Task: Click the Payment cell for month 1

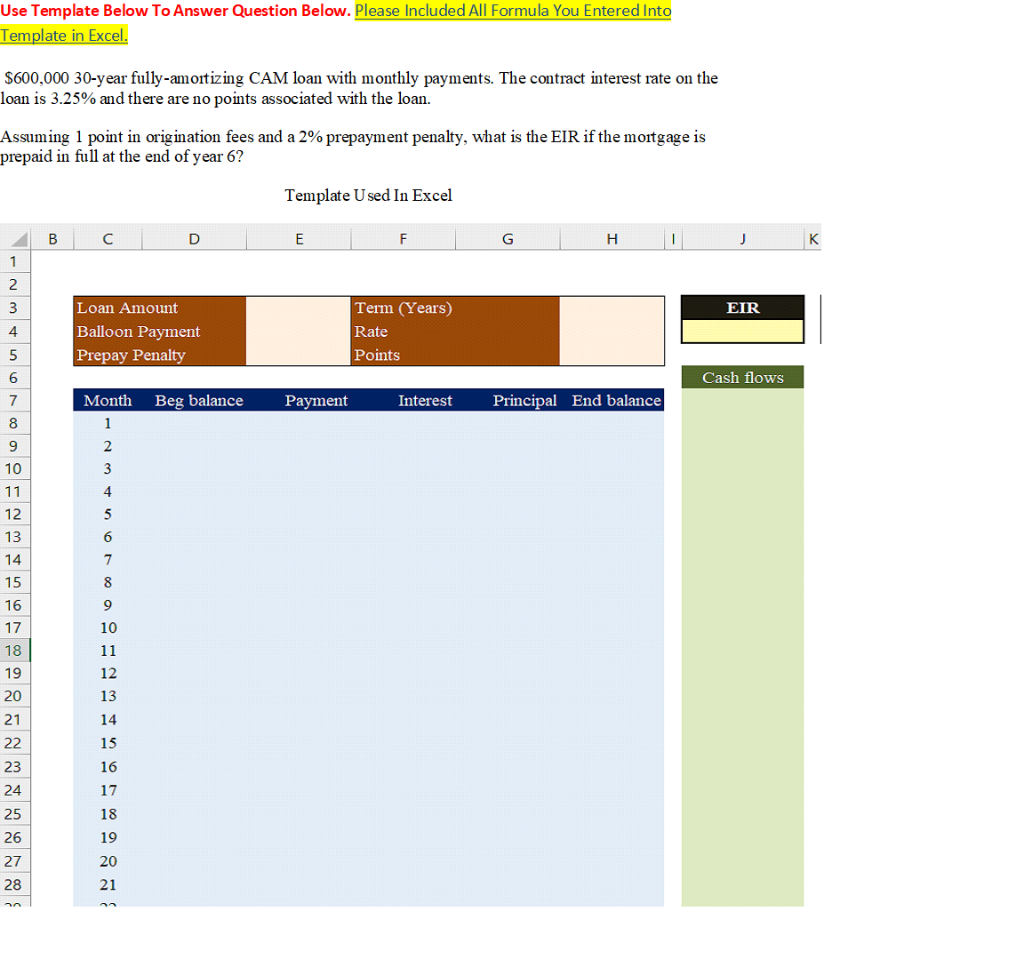Action: click(298, 423)
